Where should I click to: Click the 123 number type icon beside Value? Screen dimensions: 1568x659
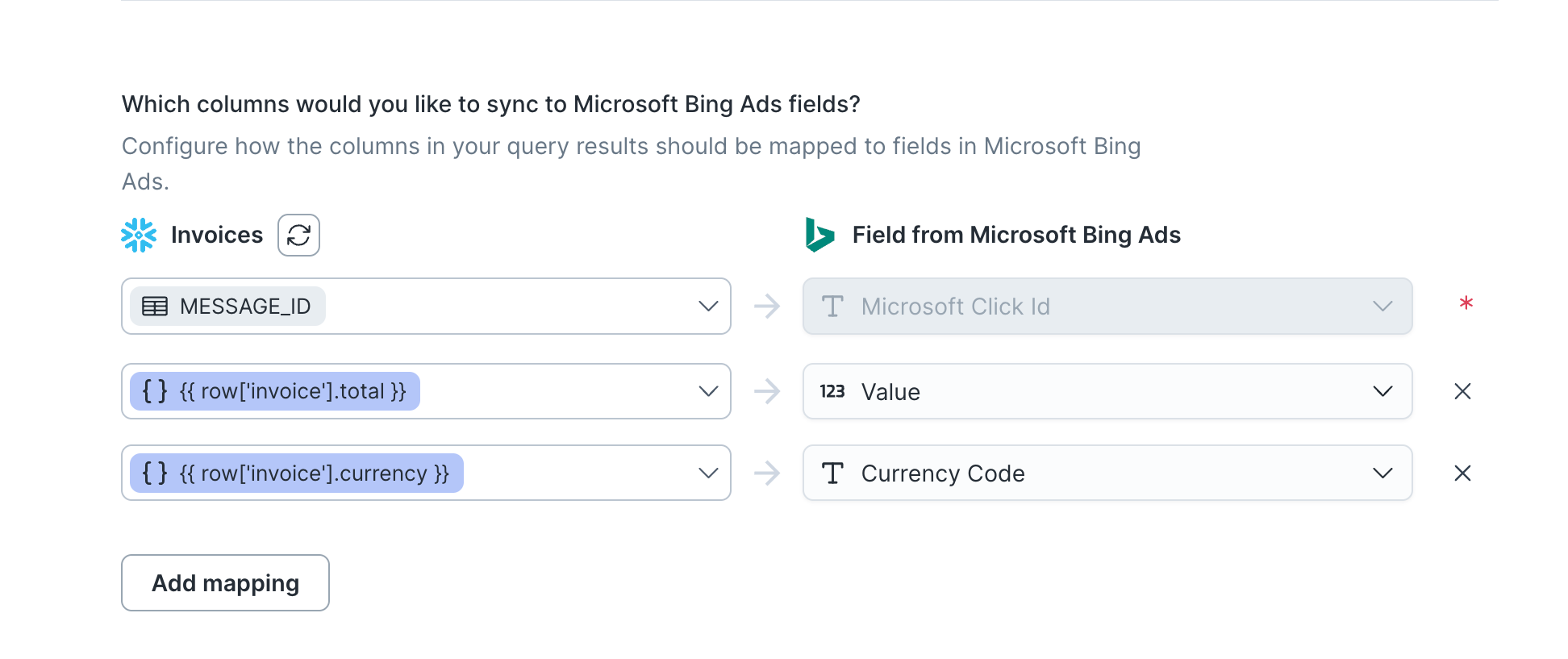[x=832, y=391]
